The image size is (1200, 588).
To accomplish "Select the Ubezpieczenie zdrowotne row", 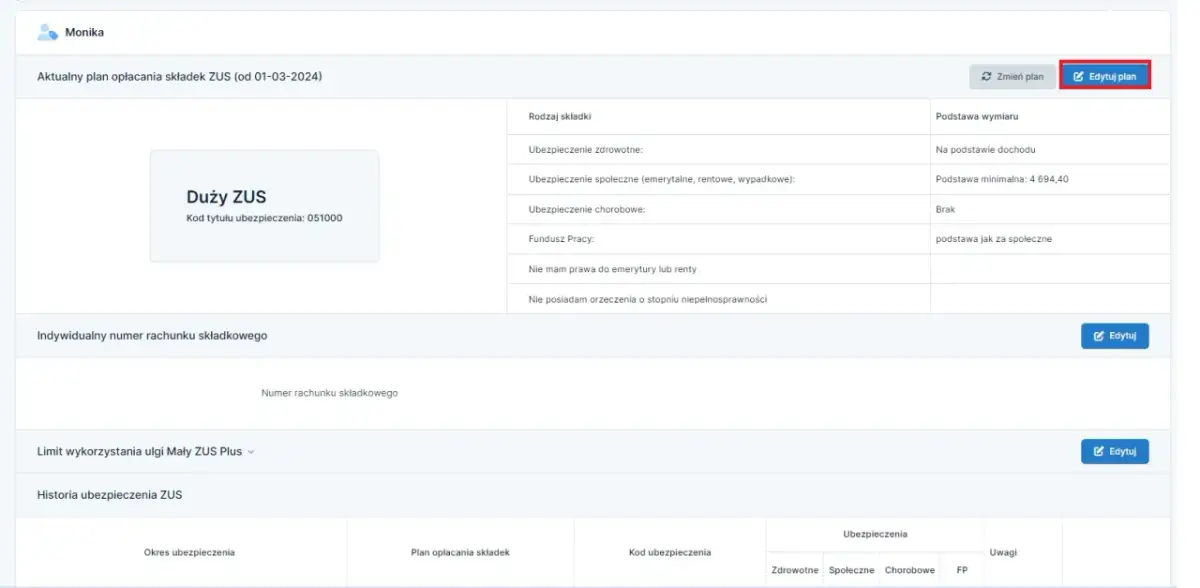I will 585,150.
